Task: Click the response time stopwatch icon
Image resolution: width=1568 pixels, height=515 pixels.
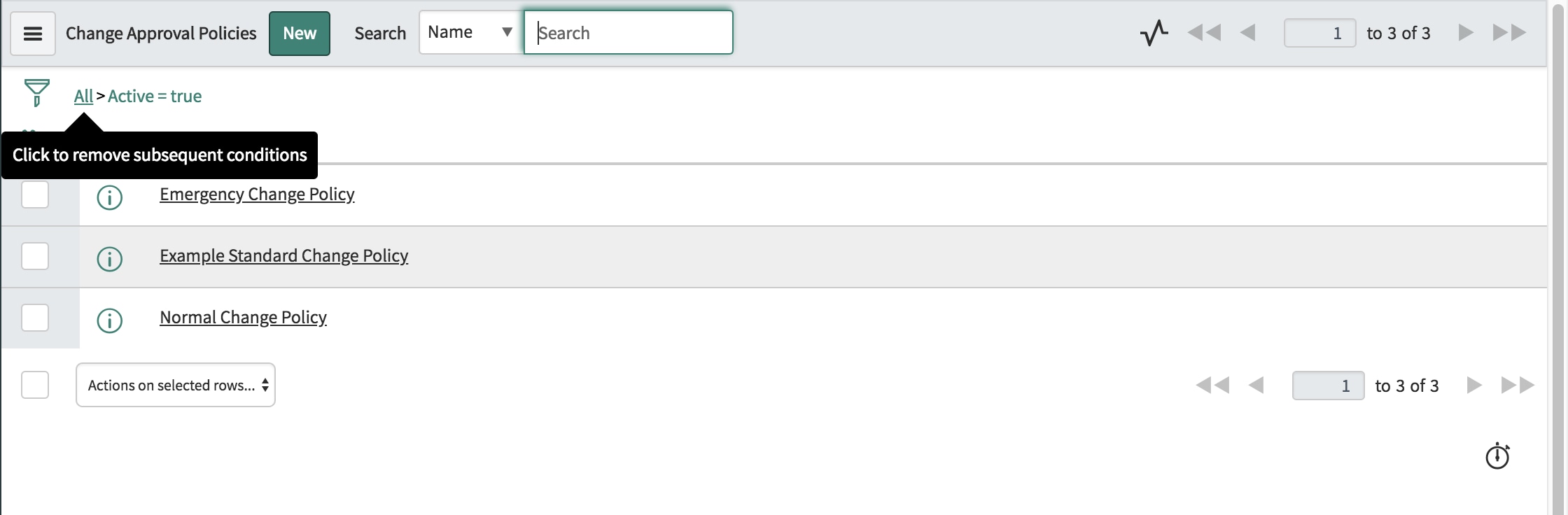Action: 1497,456
